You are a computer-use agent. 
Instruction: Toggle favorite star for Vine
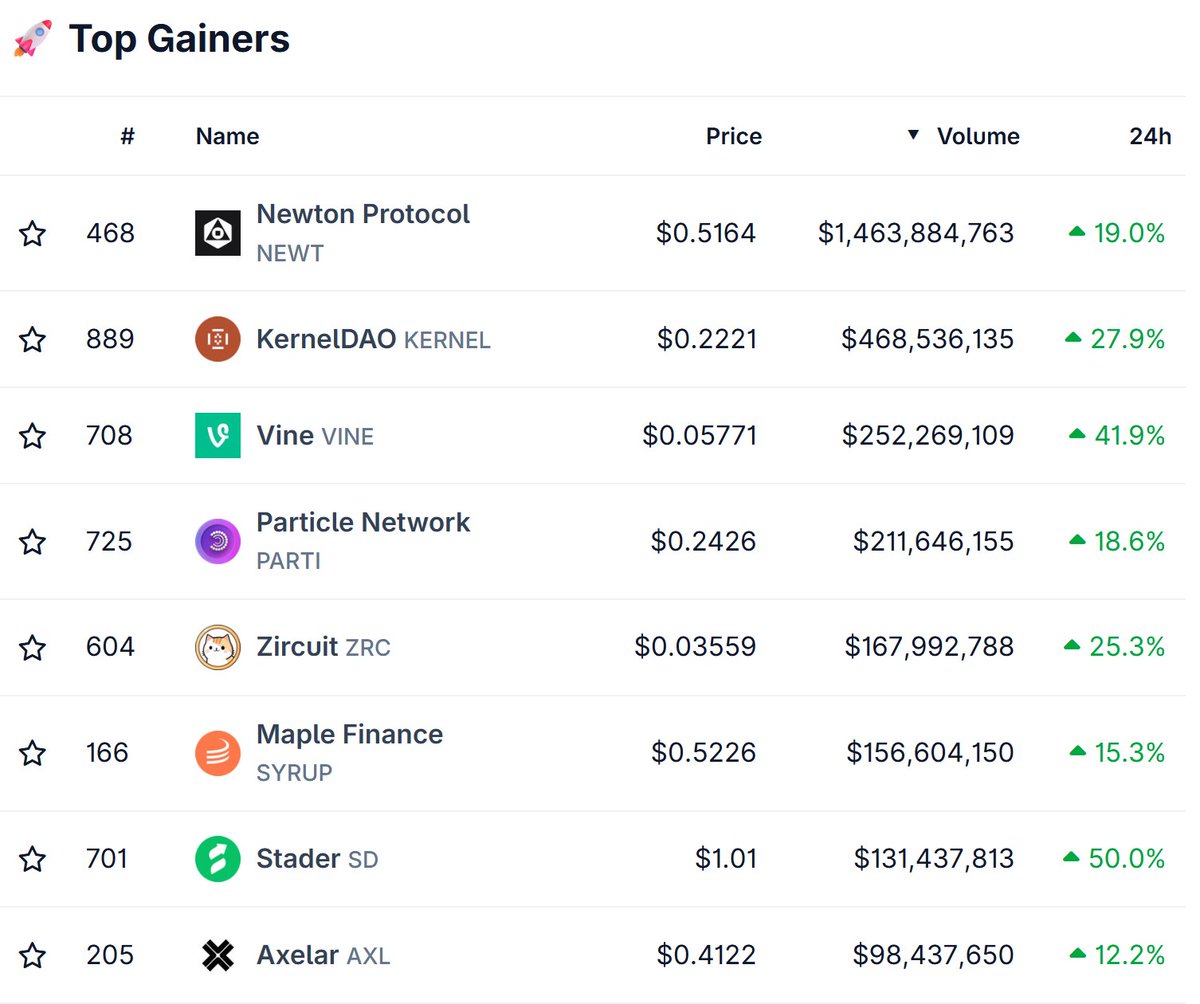point(33,436)
